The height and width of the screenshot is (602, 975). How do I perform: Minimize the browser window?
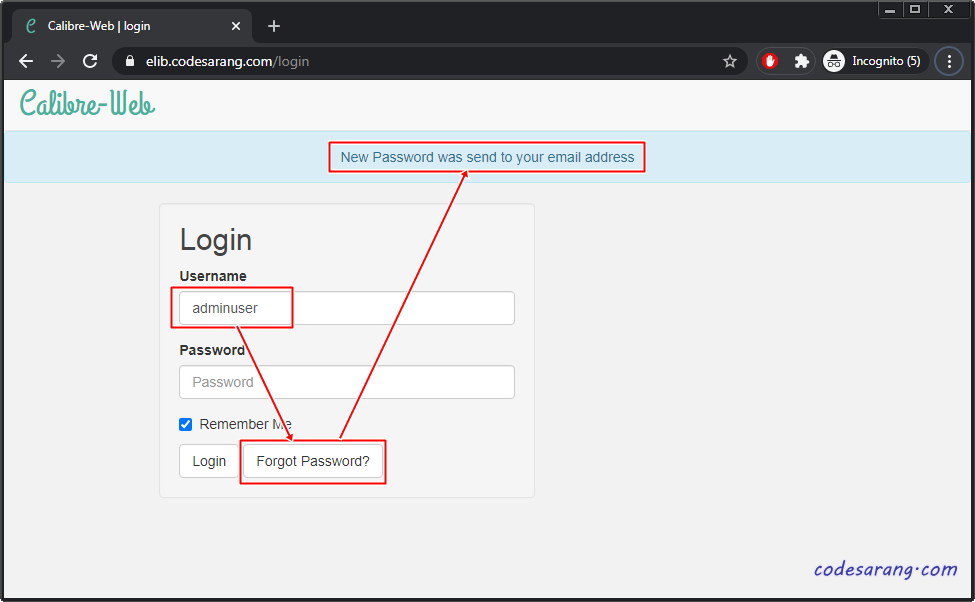890,9
